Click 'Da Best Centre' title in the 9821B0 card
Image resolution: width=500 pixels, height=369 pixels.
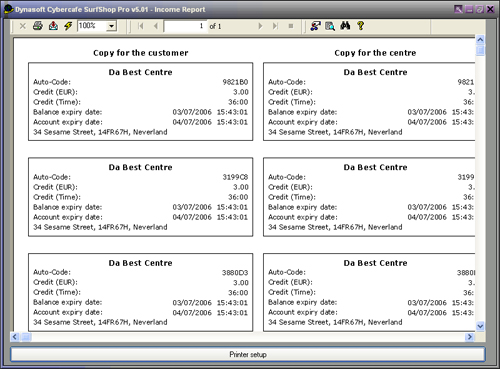coord(141,72)
